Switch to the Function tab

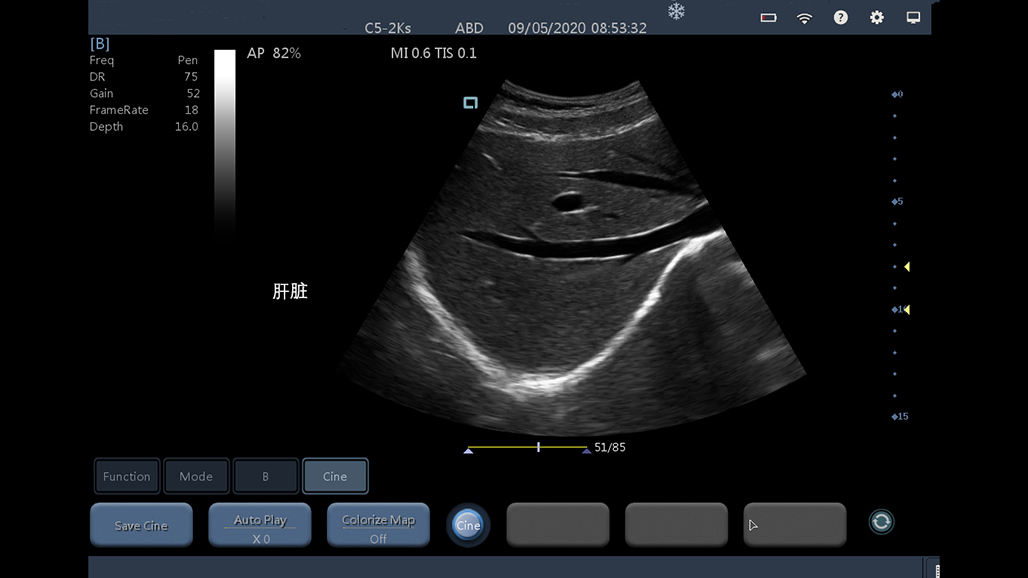127,476
